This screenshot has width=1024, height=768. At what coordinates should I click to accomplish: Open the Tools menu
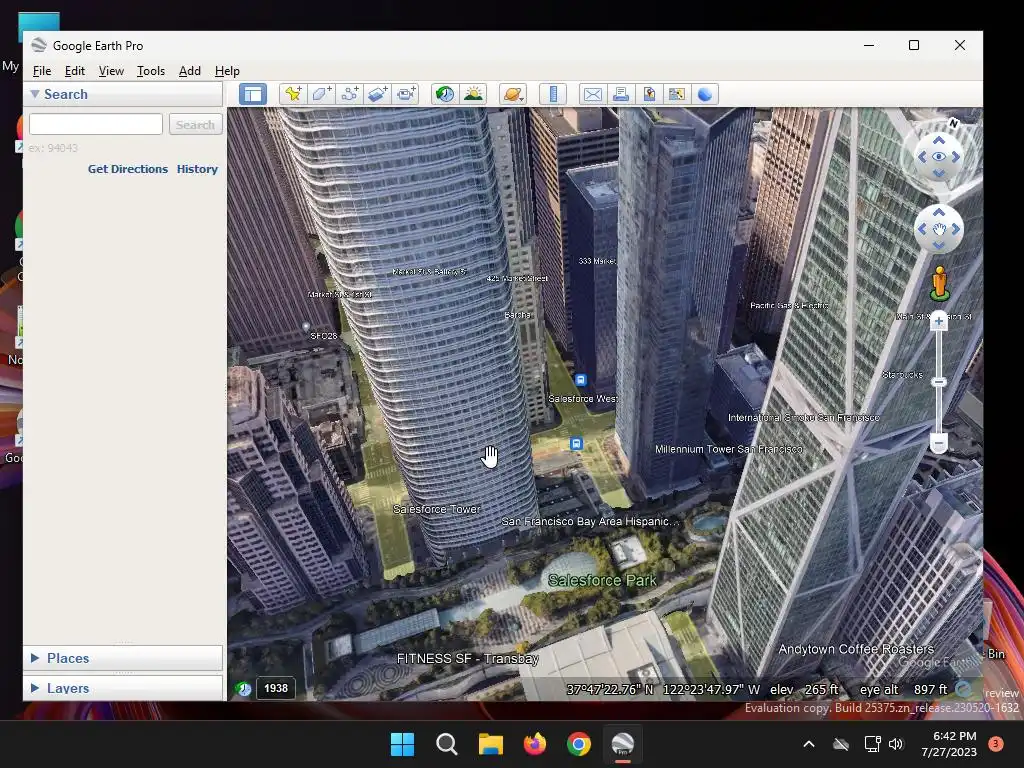150,71
